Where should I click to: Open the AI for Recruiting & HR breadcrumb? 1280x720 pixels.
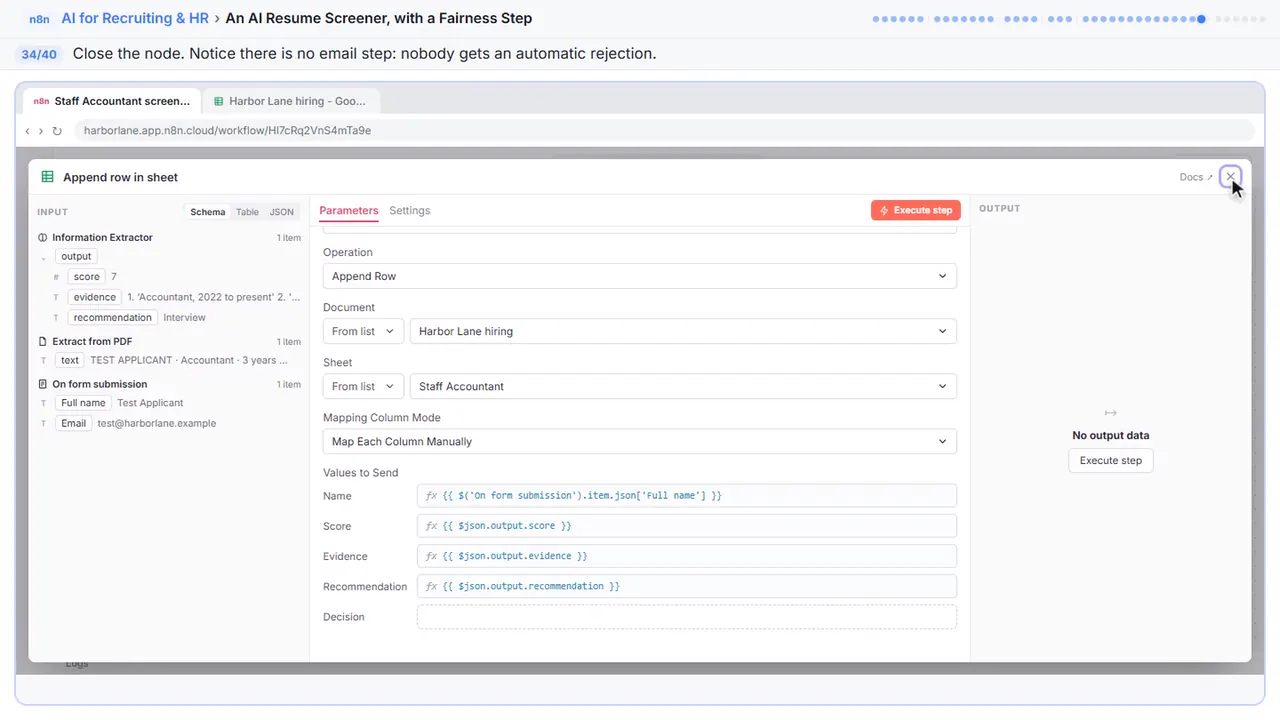pyautogui.click(x=135, y=18)
